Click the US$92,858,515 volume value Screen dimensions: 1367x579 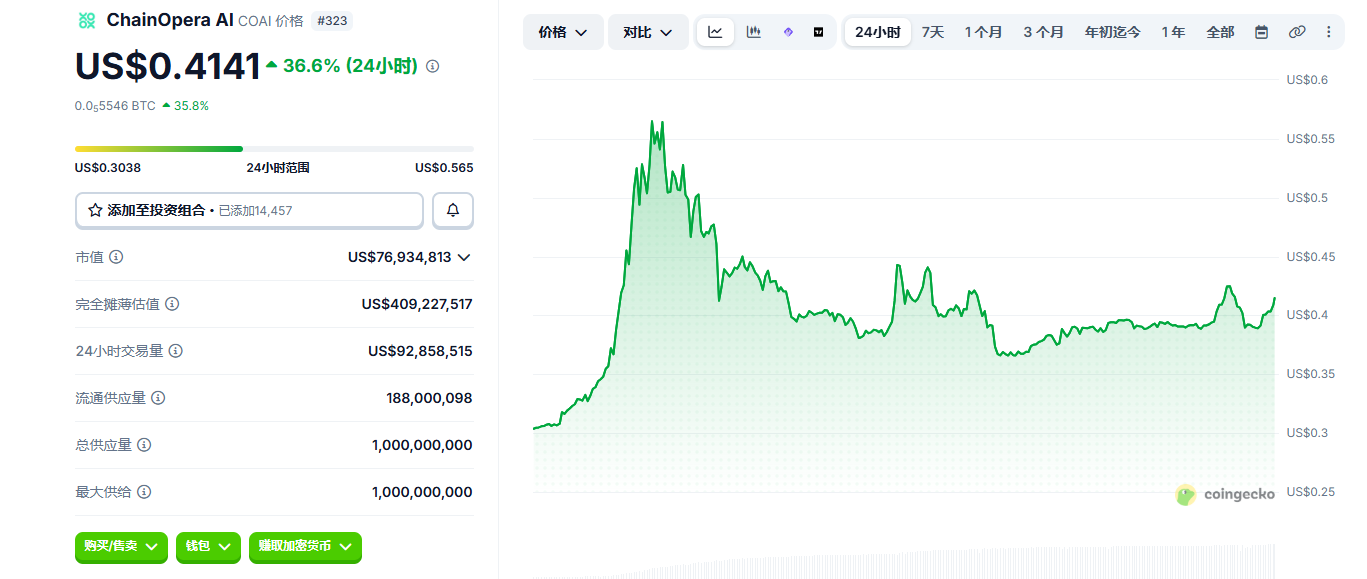click(x=420, y=351)
